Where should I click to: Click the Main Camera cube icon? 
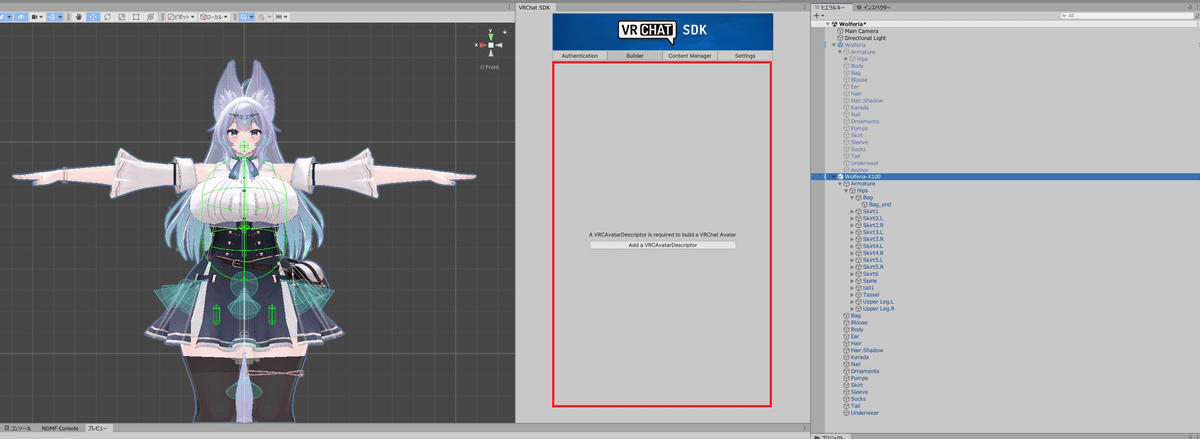tap(840, 31)
